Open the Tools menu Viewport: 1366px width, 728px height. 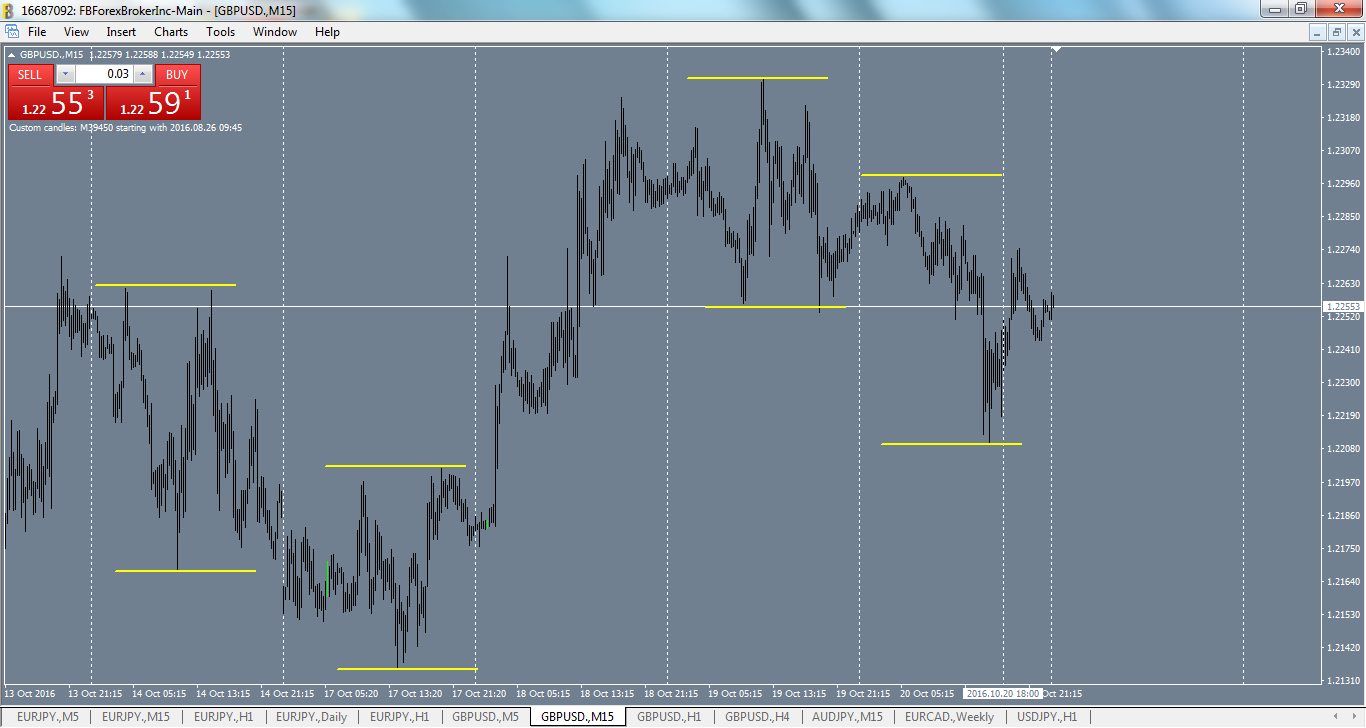point(220,31)
